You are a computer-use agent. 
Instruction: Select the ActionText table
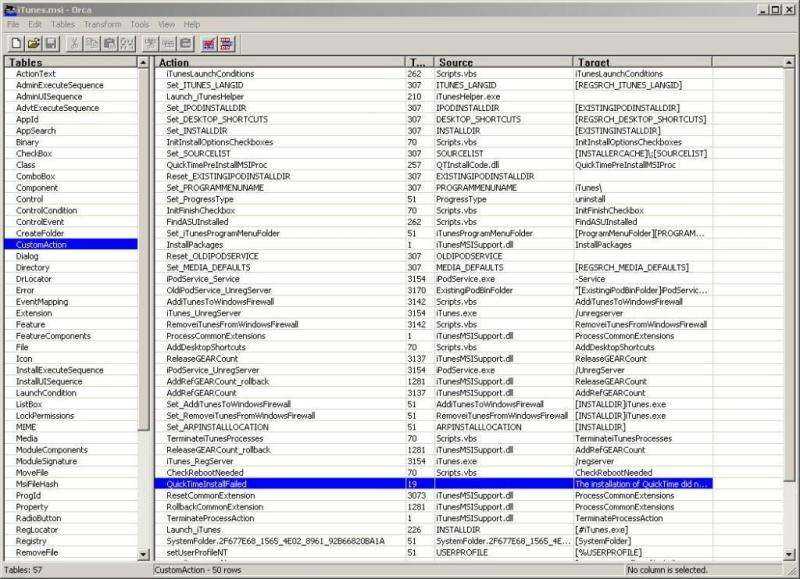[x=36, y=74]
